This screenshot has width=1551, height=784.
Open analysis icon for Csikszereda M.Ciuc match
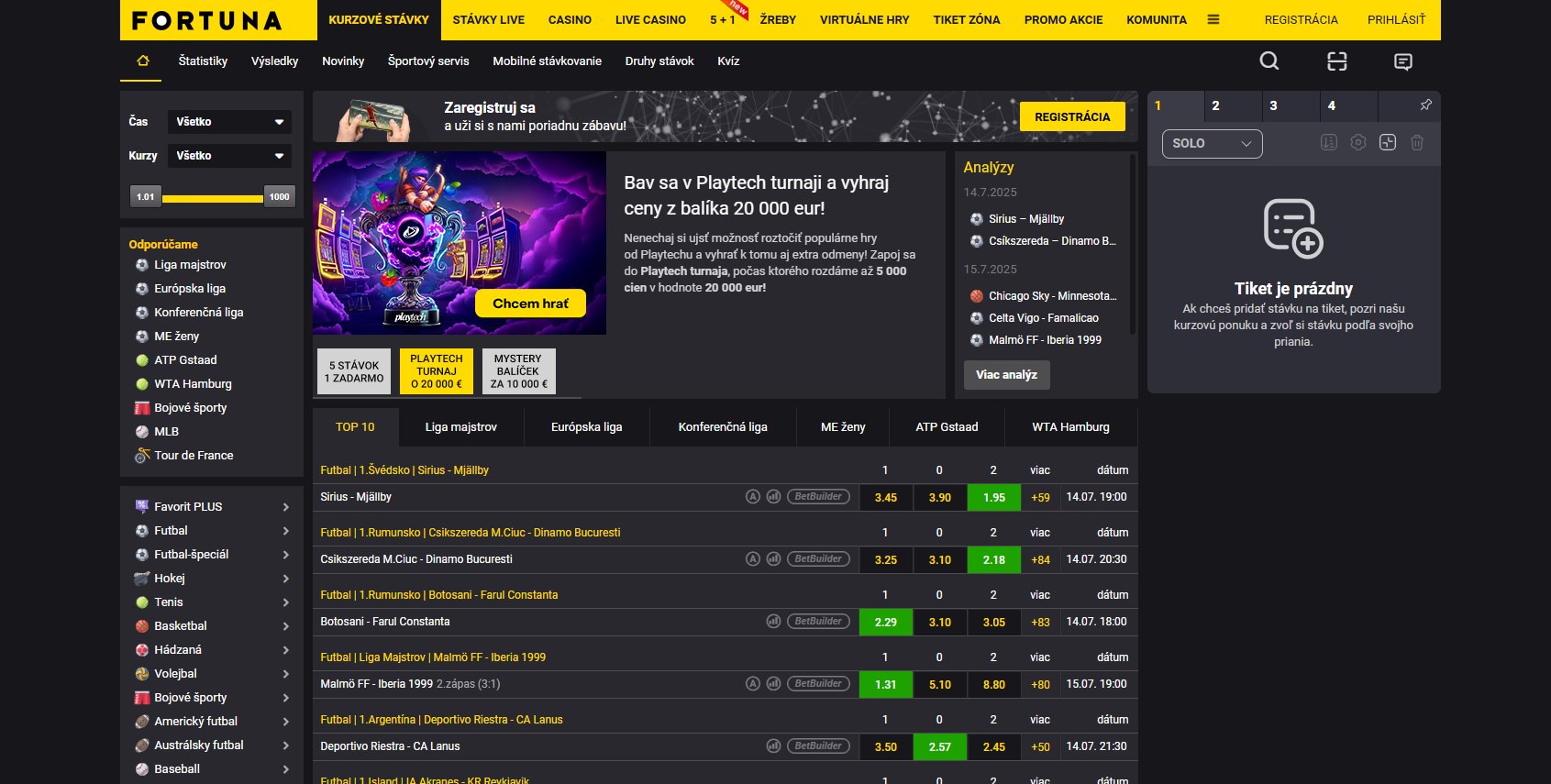[753, 559]
